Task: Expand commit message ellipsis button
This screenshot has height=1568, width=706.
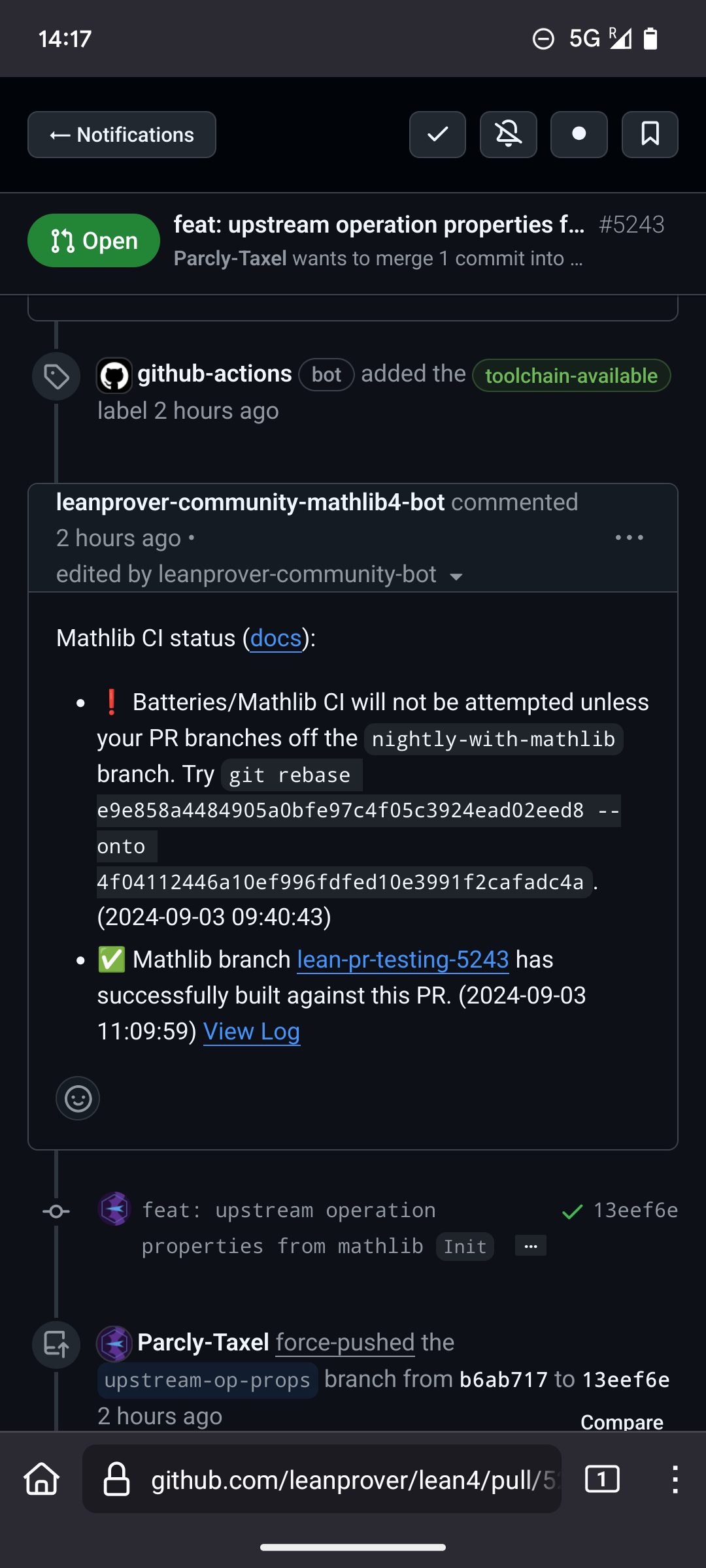Action: point(531,1246)
